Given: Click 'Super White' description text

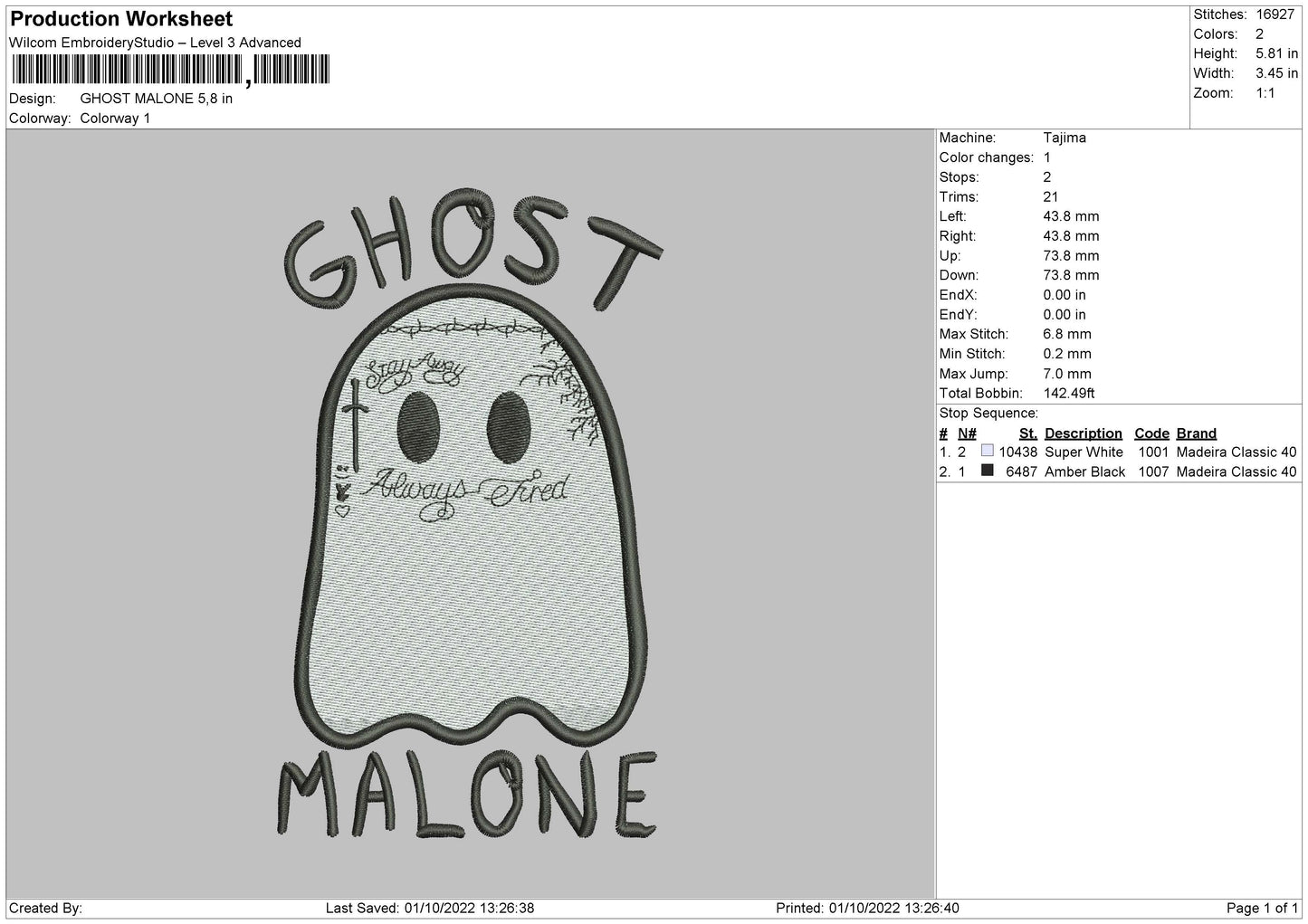Looking at the screenshot, I should click(1084, 452).
